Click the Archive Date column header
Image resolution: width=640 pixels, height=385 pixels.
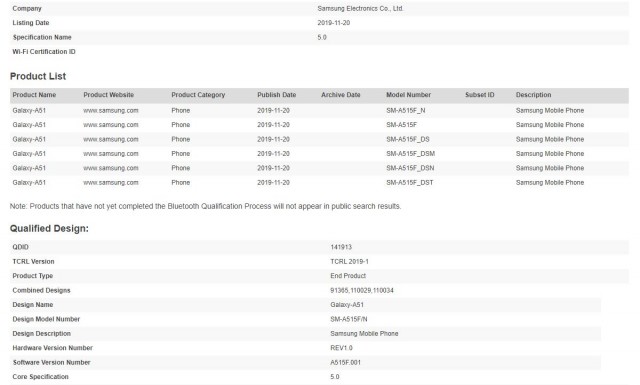click(x=341, y=95)
